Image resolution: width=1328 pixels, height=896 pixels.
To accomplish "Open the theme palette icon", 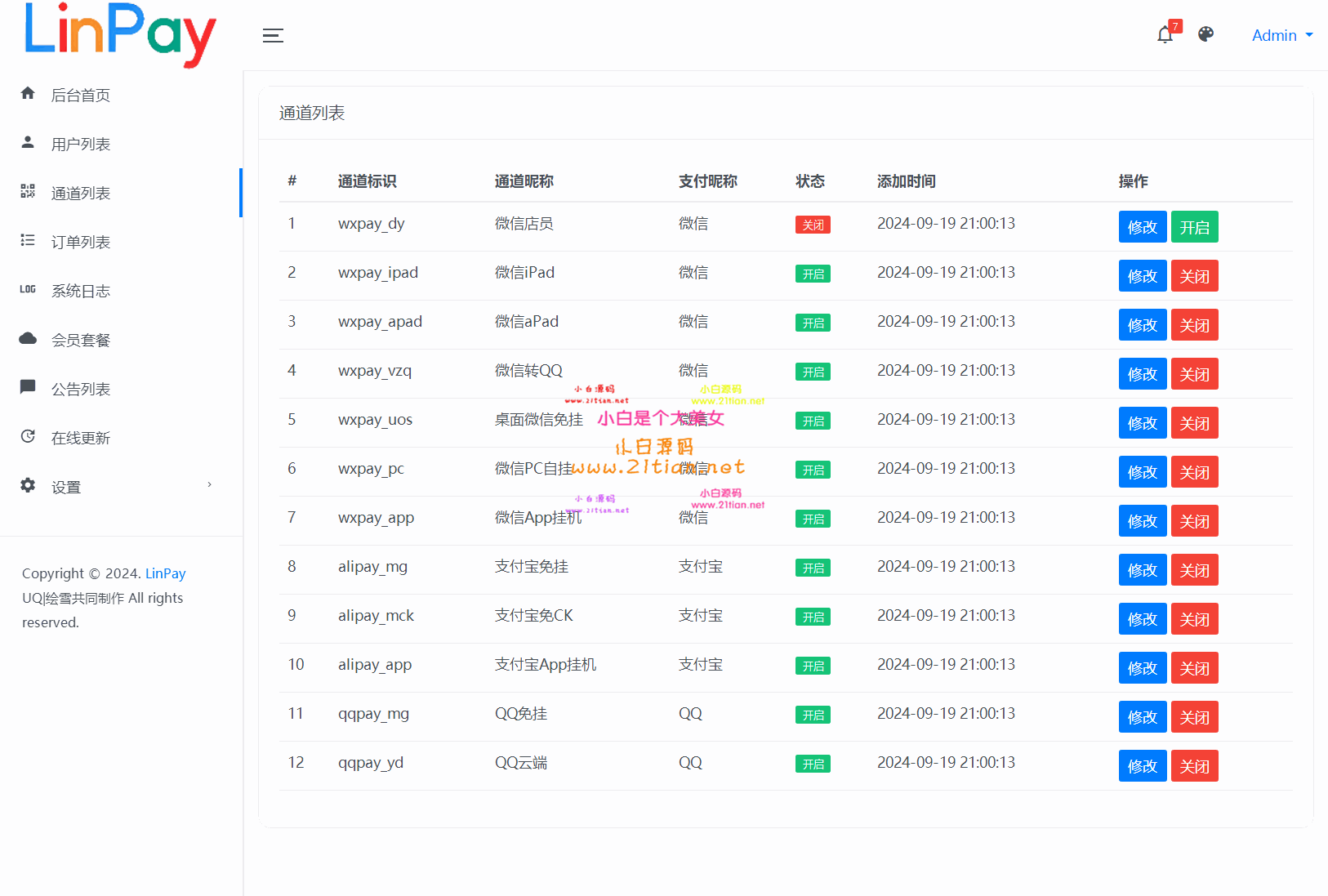I will [1206, 34].
